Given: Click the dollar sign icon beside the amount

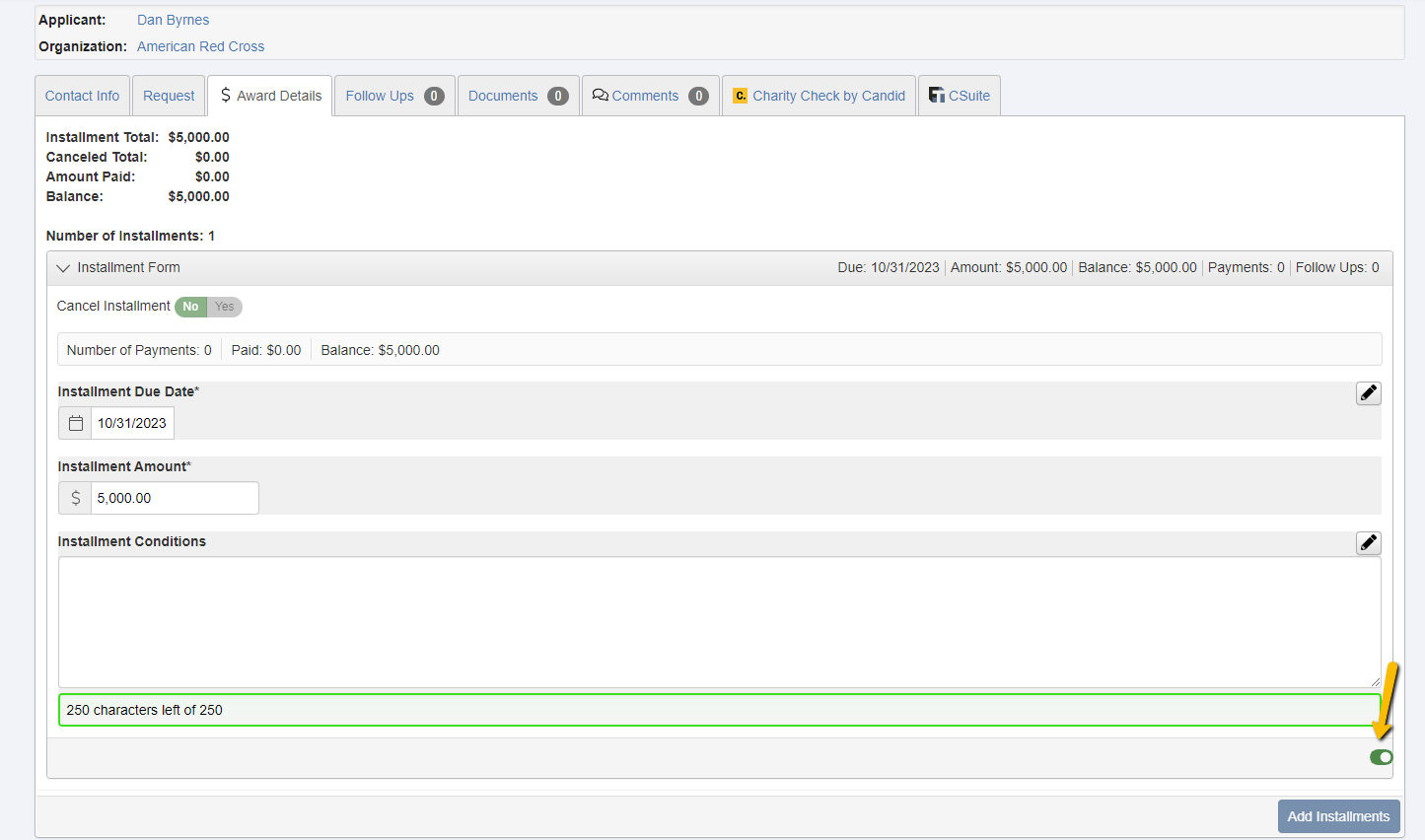Looking at the screenshot, I should tap(75, 498).
